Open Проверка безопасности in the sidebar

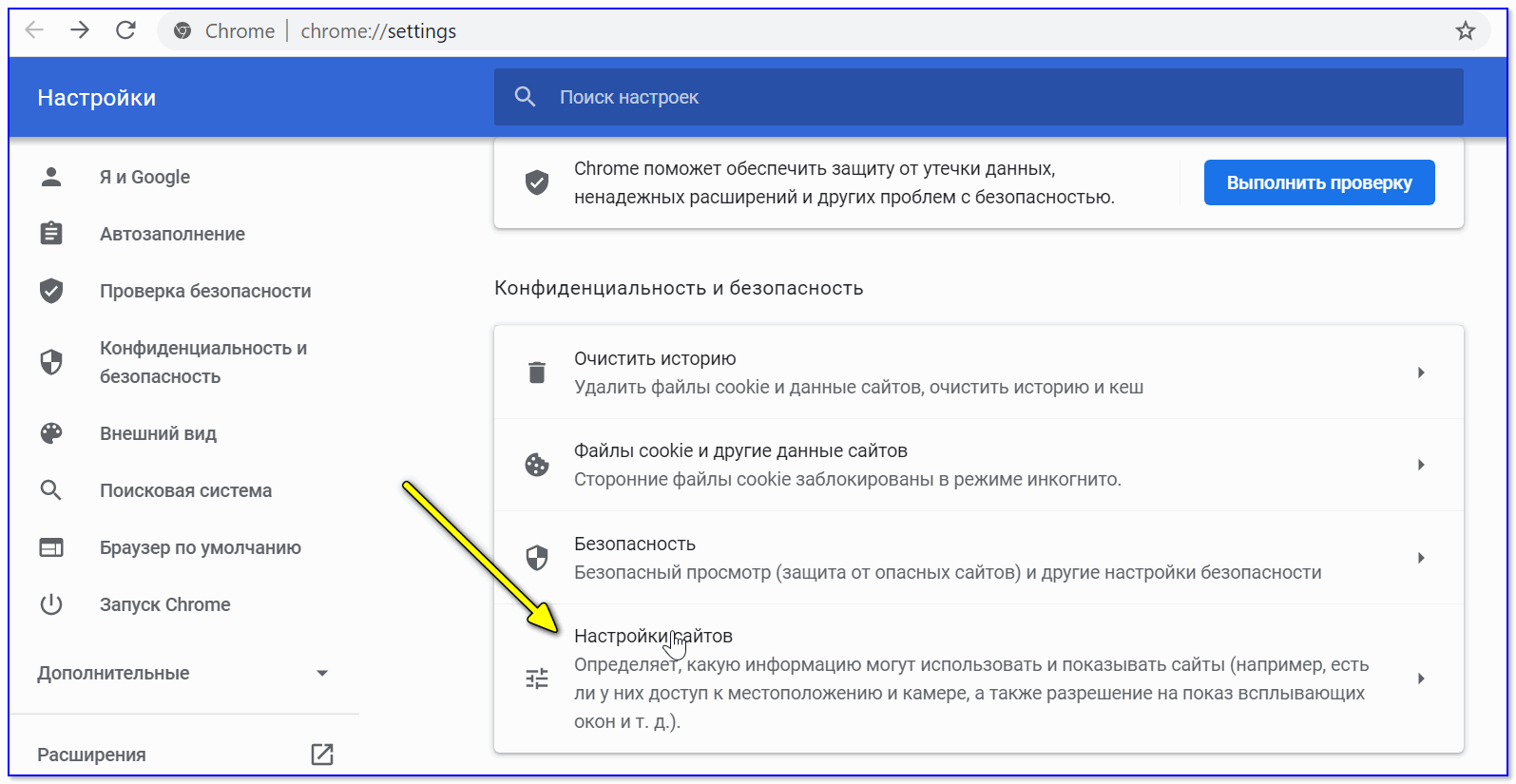click(204, 291)
